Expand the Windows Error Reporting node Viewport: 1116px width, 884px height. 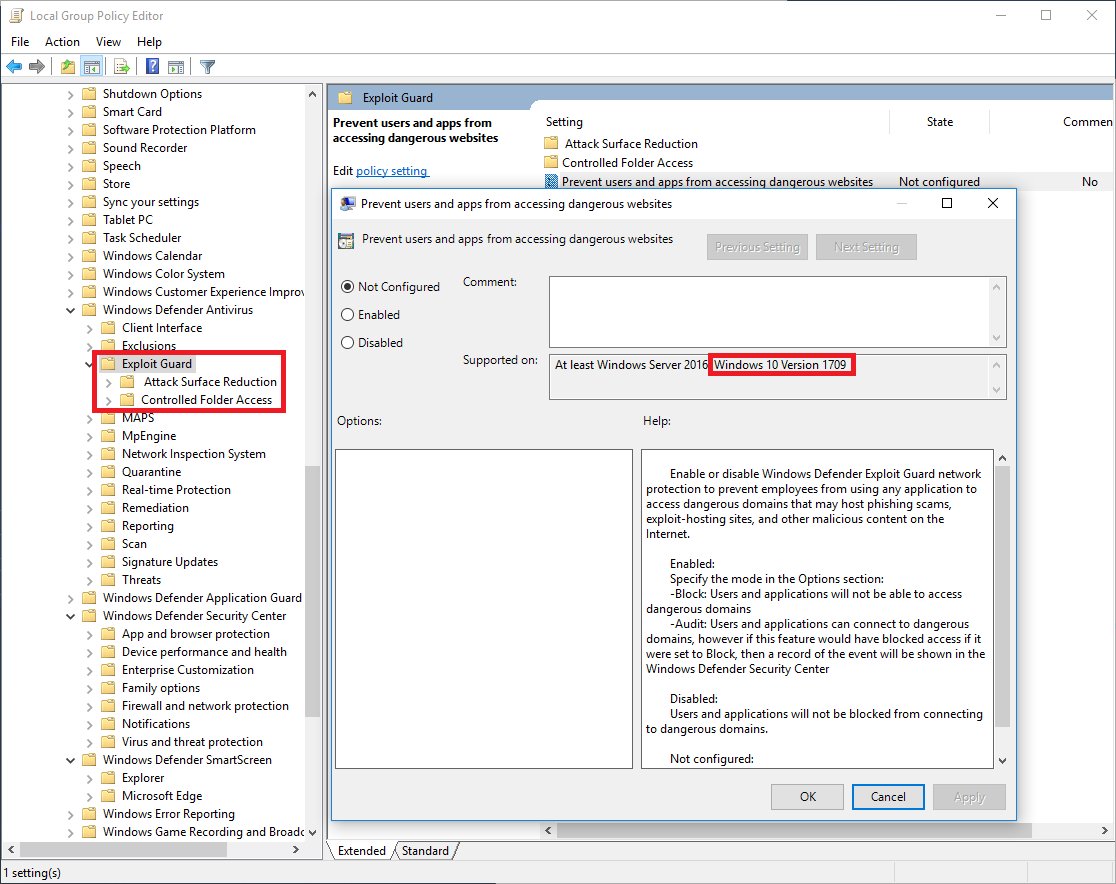click(x=70, y=814)
